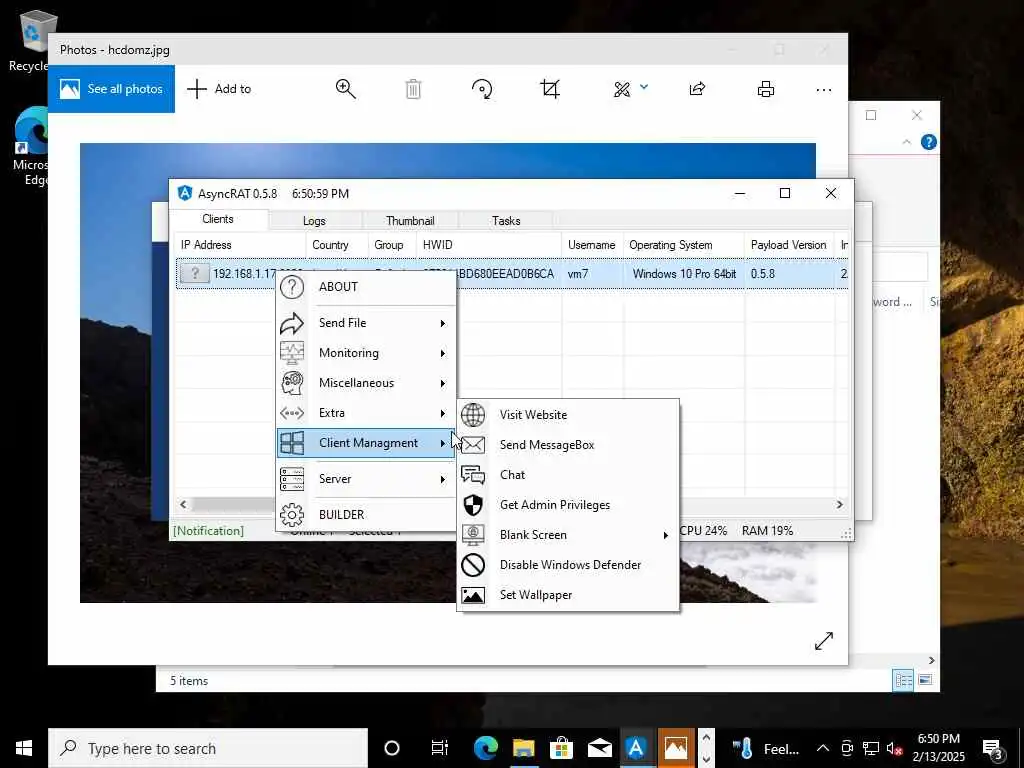1024x768 pixels.
Task: Click the Photos fullscreen diagonal arrow icon
Action: click(824, 641)
